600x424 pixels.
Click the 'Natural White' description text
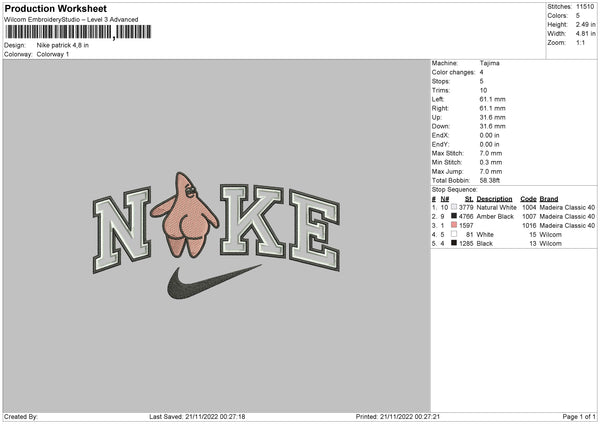496,207
